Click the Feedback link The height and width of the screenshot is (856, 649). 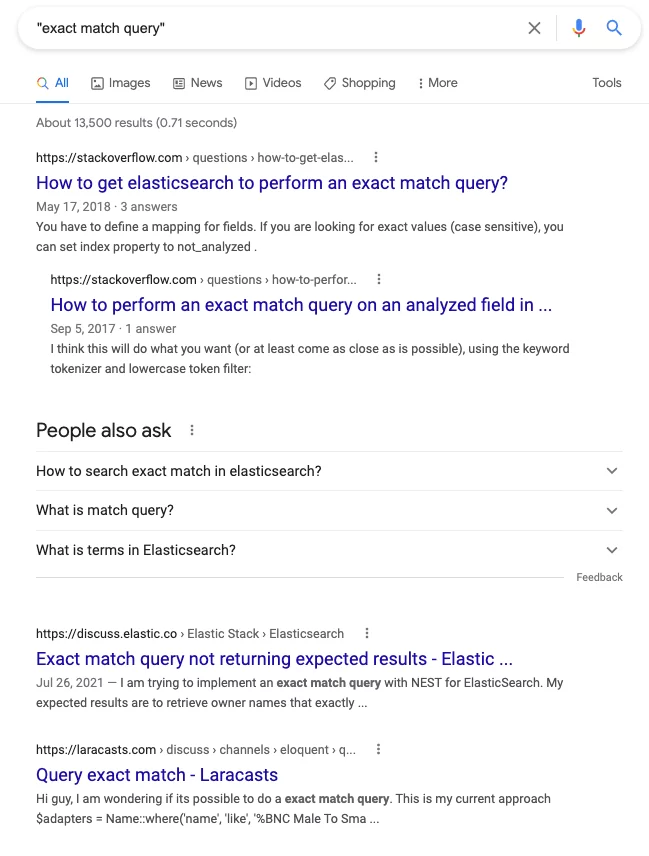599,577
